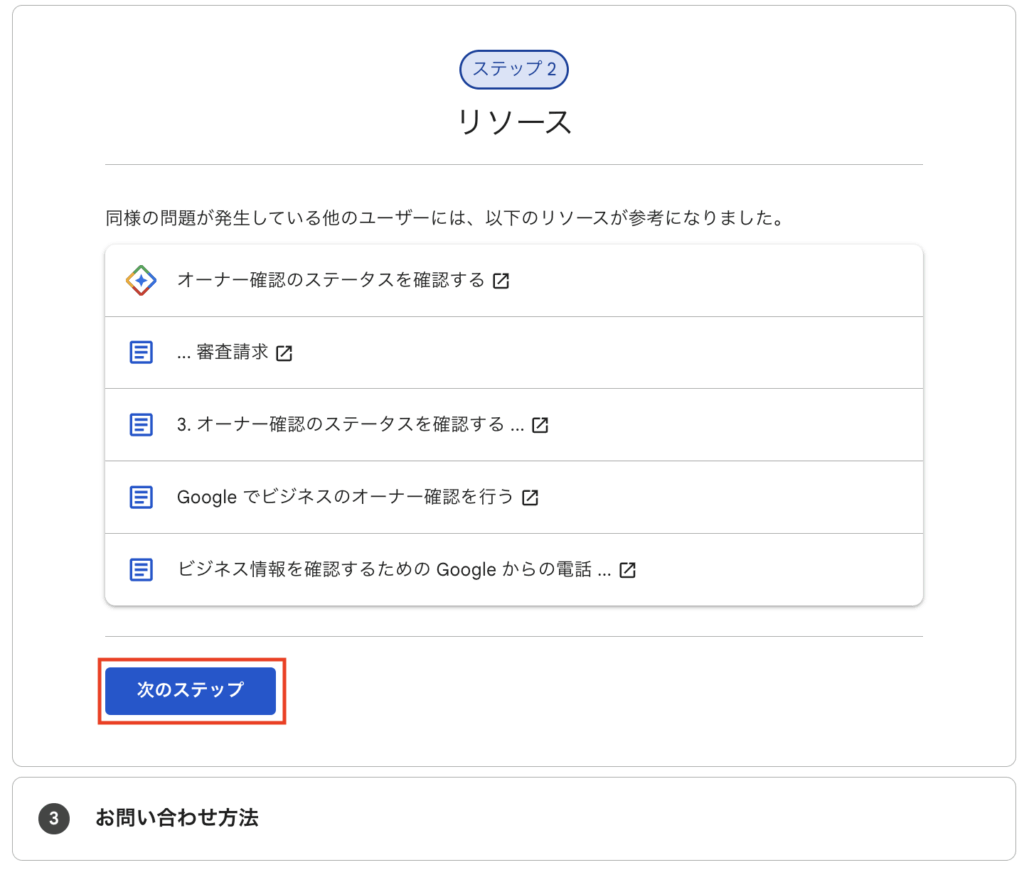Screen dimensions: 1024x887
Task: Click the step 3 number circle
Action: pyautogui.click(x=54, y=819)
